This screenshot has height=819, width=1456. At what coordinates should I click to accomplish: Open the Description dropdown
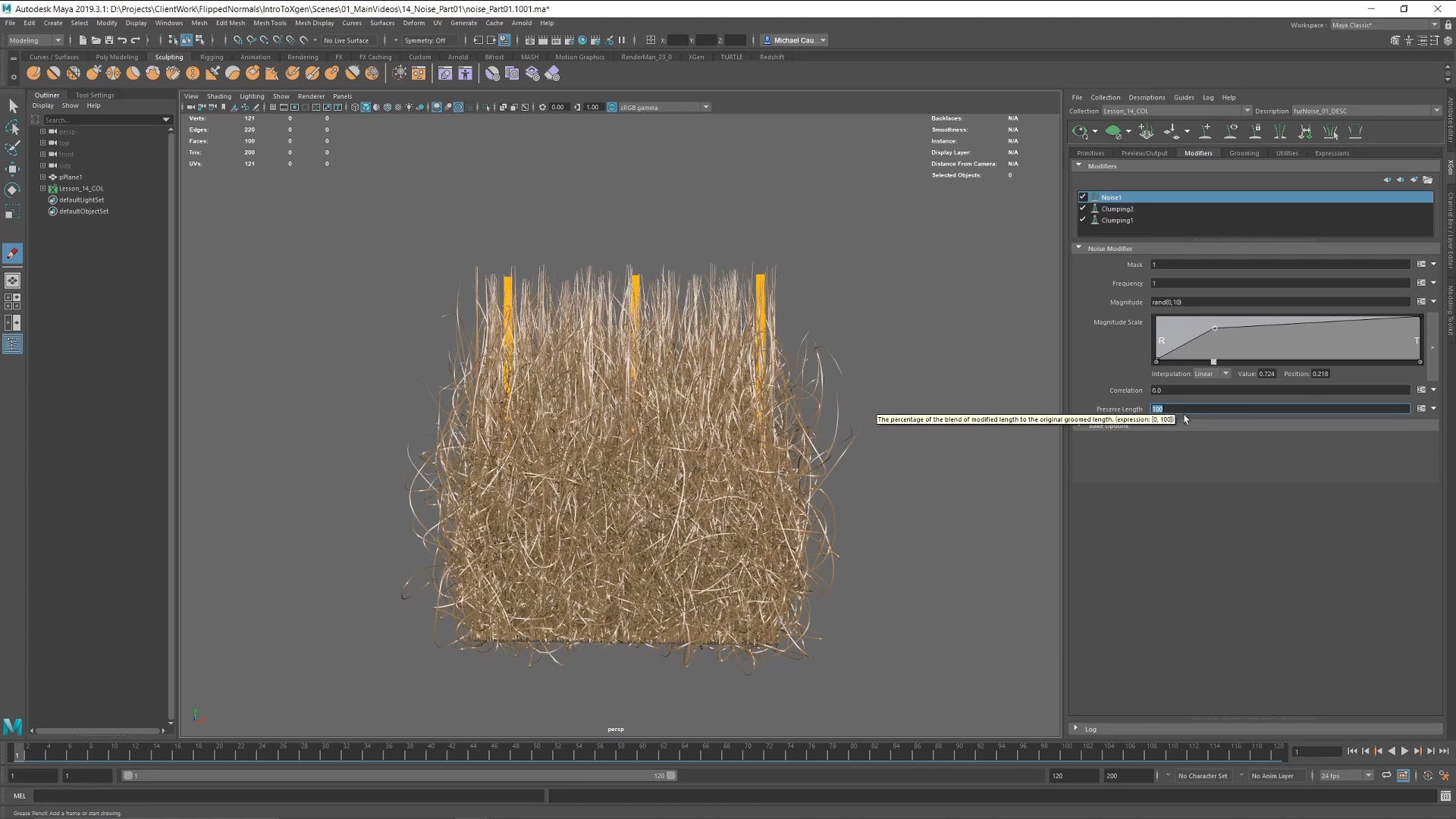pos(1436,111)
